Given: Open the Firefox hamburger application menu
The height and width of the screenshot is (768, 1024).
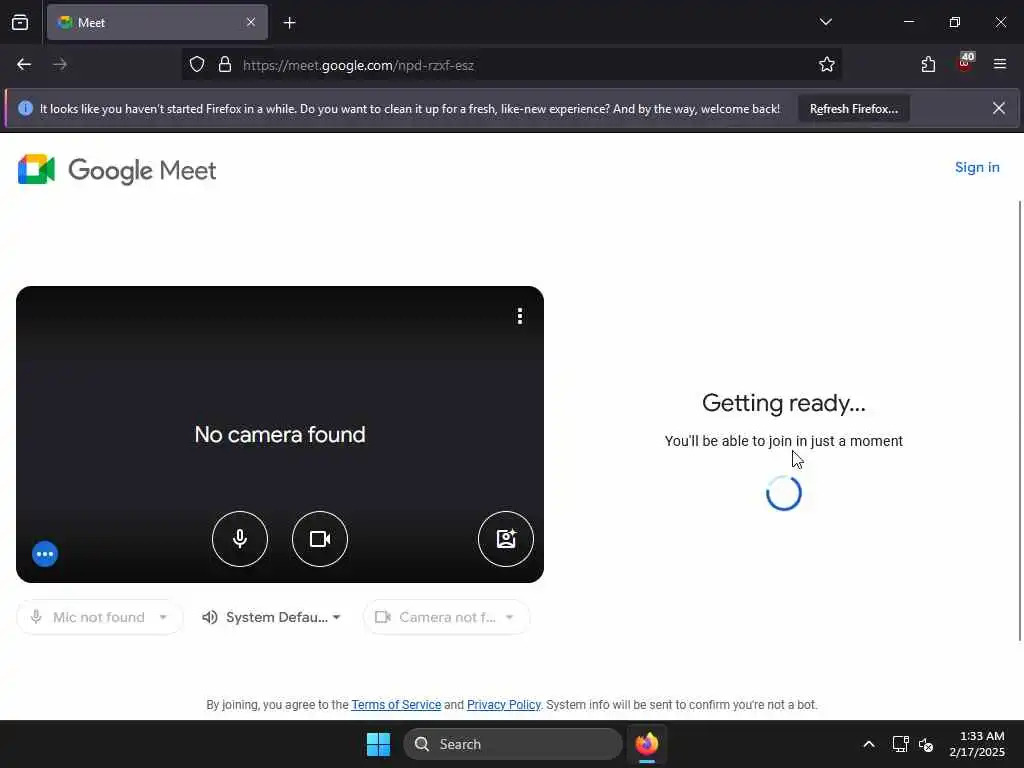Looking at the screenshot, I should point(1000,64).
